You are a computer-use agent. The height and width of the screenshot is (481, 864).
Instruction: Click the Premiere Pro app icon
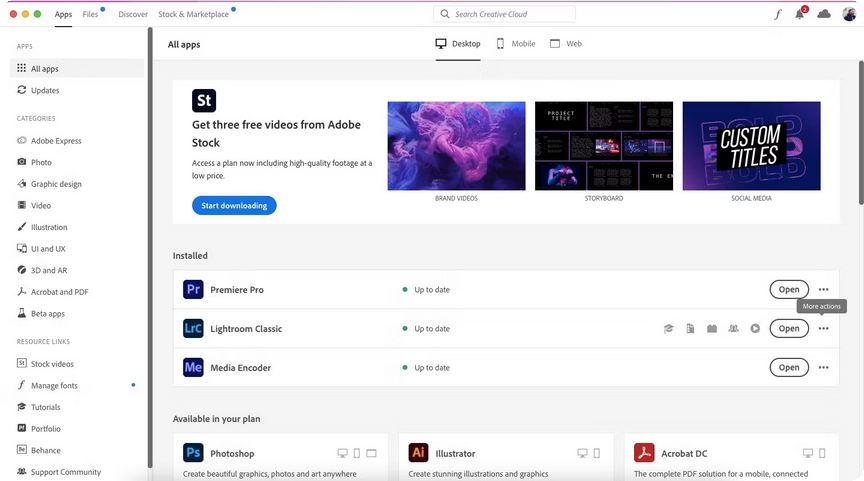click(193, 290)
